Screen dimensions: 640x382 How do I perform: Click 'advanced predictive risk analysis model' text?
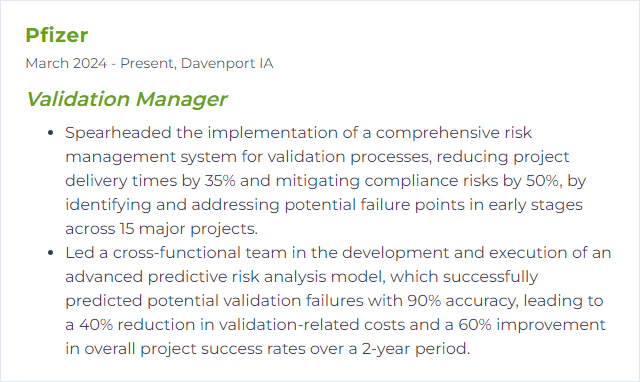[x=225, y=277]
